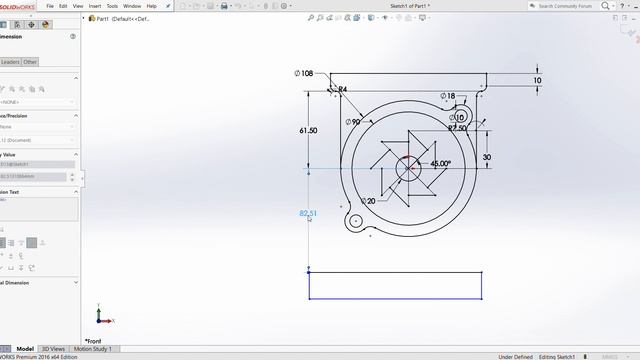Click the dimension value 82.51 field
This screenshot has width=640, height=360.
pos(33,176)
